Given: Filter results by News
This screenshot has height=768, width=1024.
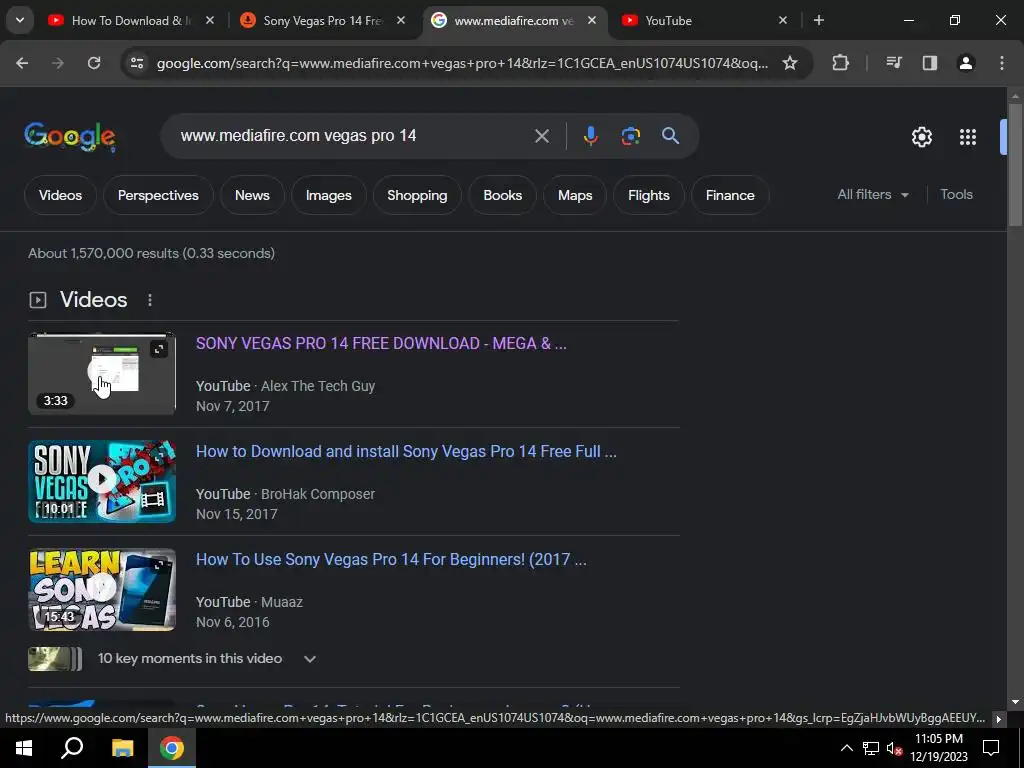Looking at the screenshot, I should click(x=252, y=195).
